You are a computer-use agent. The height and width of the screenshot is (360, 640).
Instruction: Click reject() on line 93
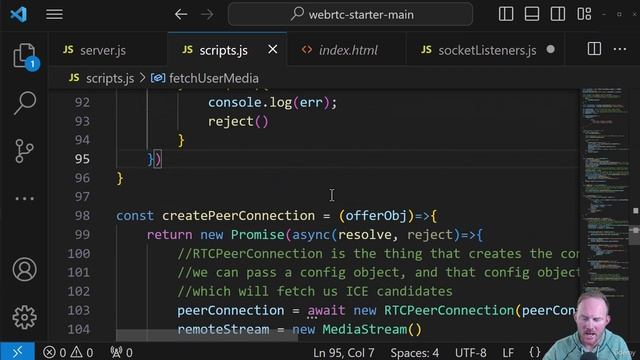pyautogui.click(x=238, y=122)
